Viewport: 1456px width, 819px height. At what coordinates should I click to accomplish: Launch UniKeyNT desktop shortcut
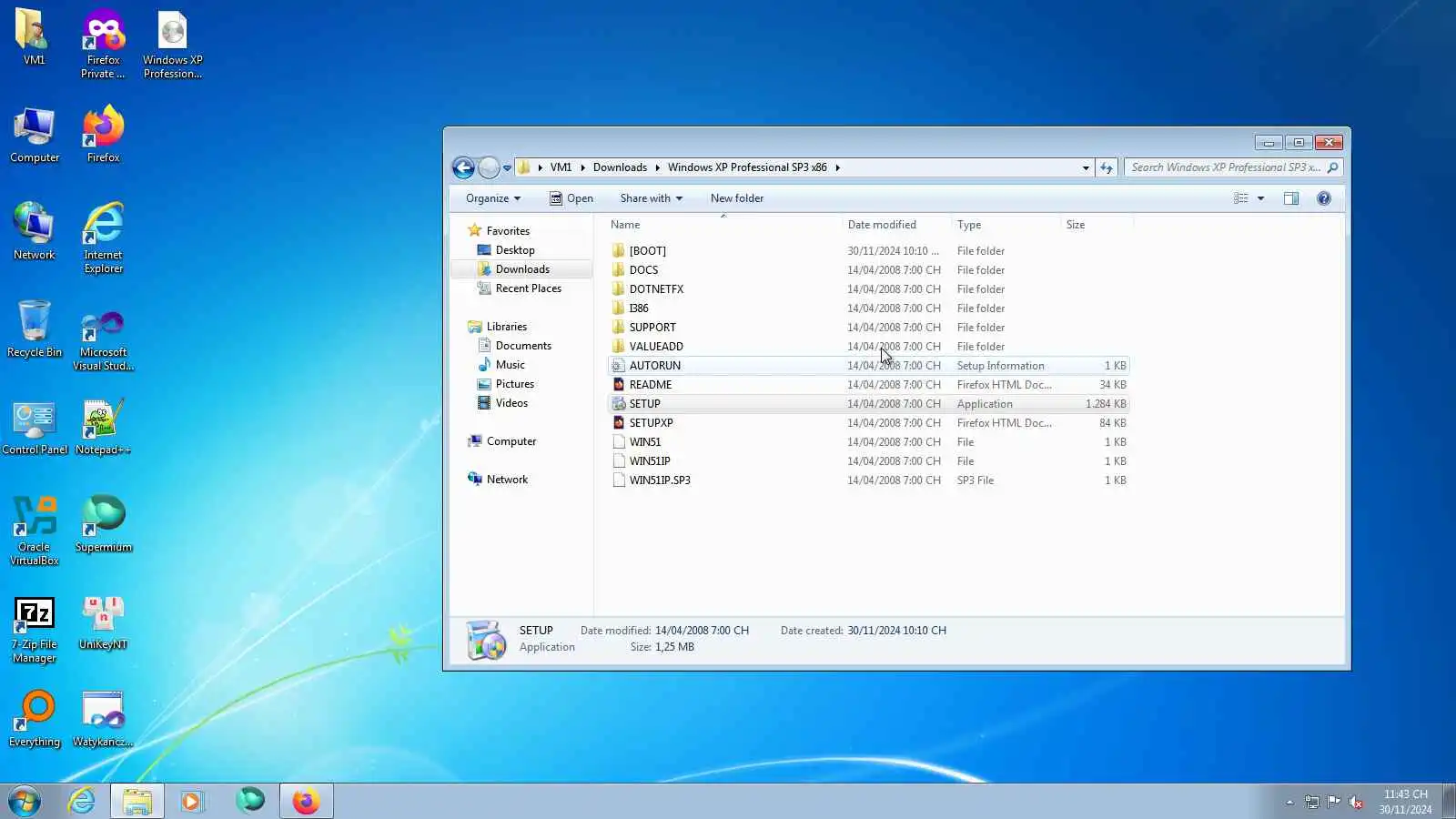[x=103, y=623]
